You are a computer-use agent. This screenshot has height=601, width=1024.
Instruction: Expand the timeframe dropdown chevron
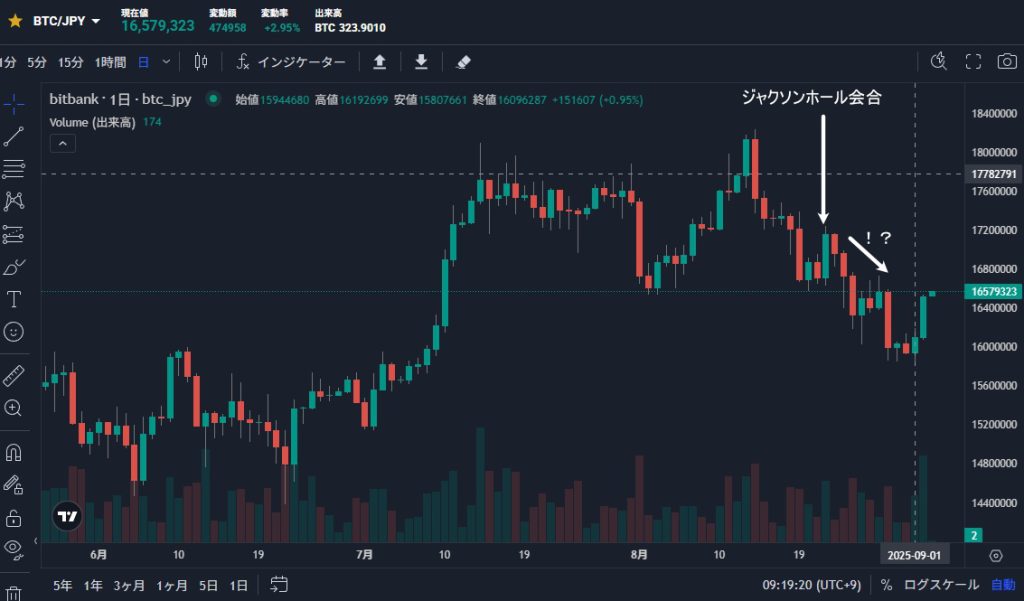166,62
